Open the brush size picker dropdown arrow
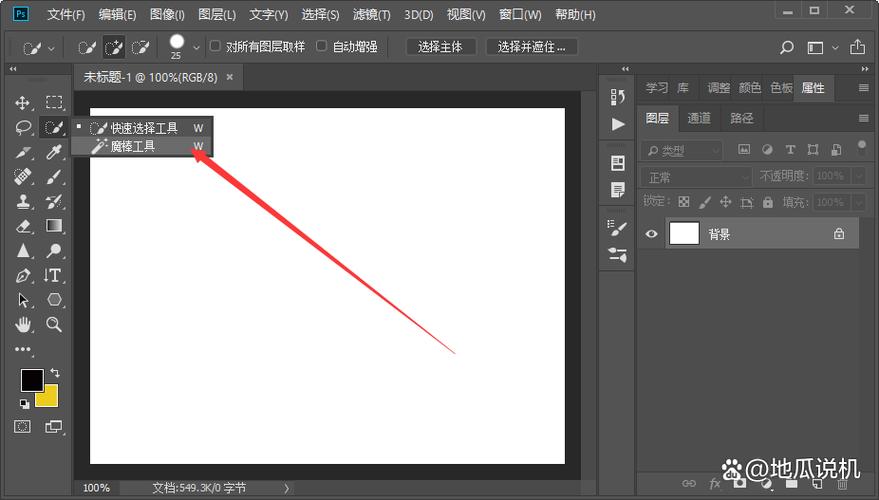The height and width of the screenshot is (500, 879). (196, 48)
